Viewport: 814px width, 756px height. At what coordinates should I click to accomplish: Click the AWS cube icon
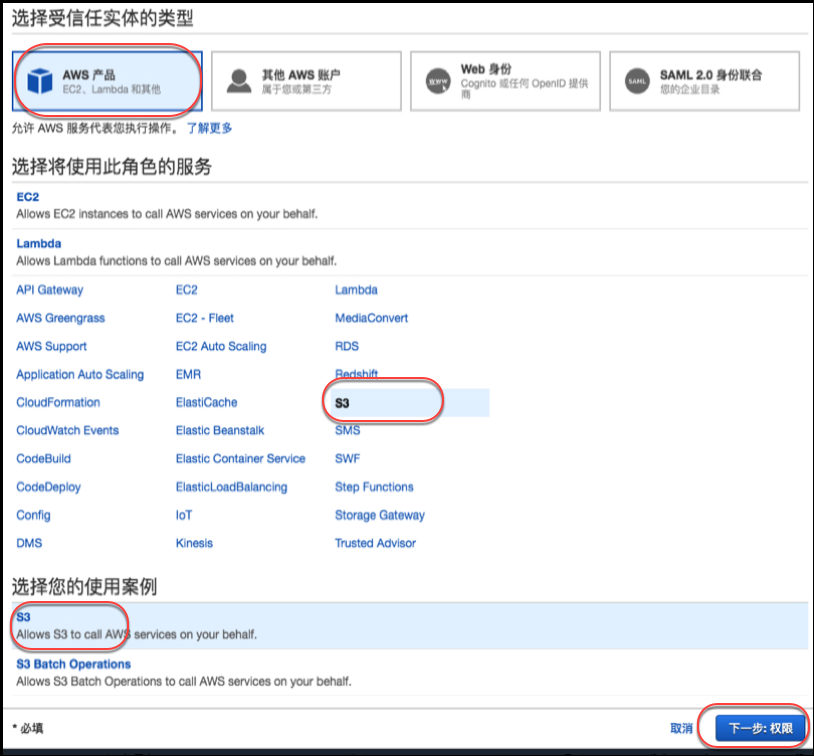pos(40,81)
